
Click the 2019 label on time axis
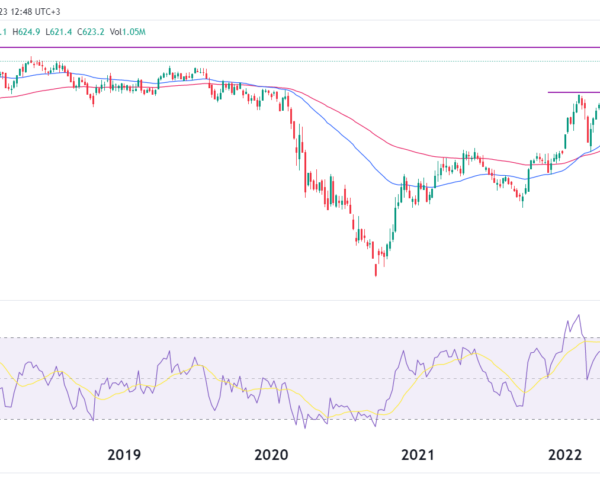122,456
